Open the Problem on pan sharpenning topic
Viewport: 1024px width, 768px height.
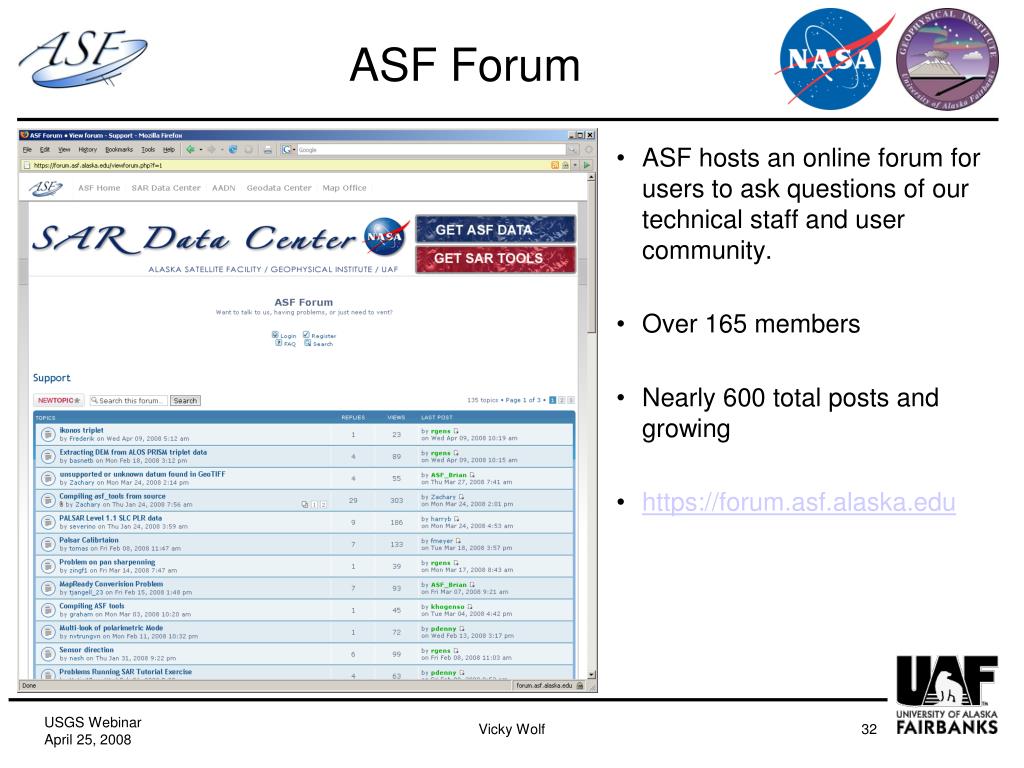tap(107, 562)
